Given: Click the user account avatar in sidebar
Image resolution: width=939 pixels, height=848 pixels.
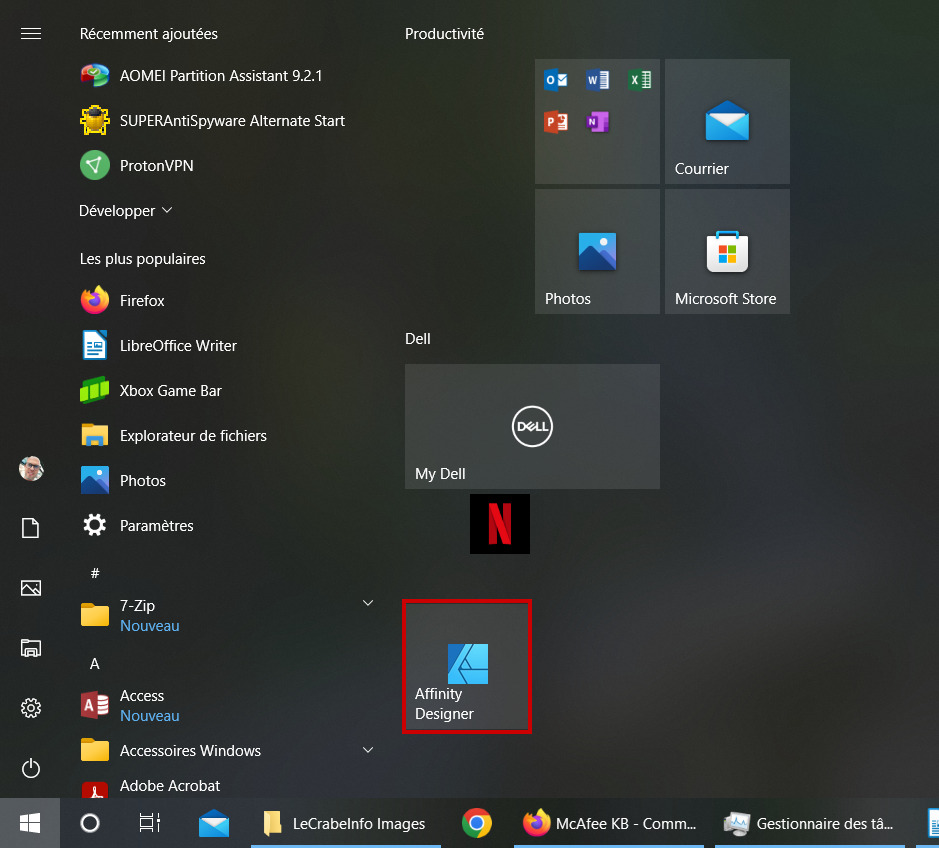Looking at the screenshot, I should [x=31, y=468].
